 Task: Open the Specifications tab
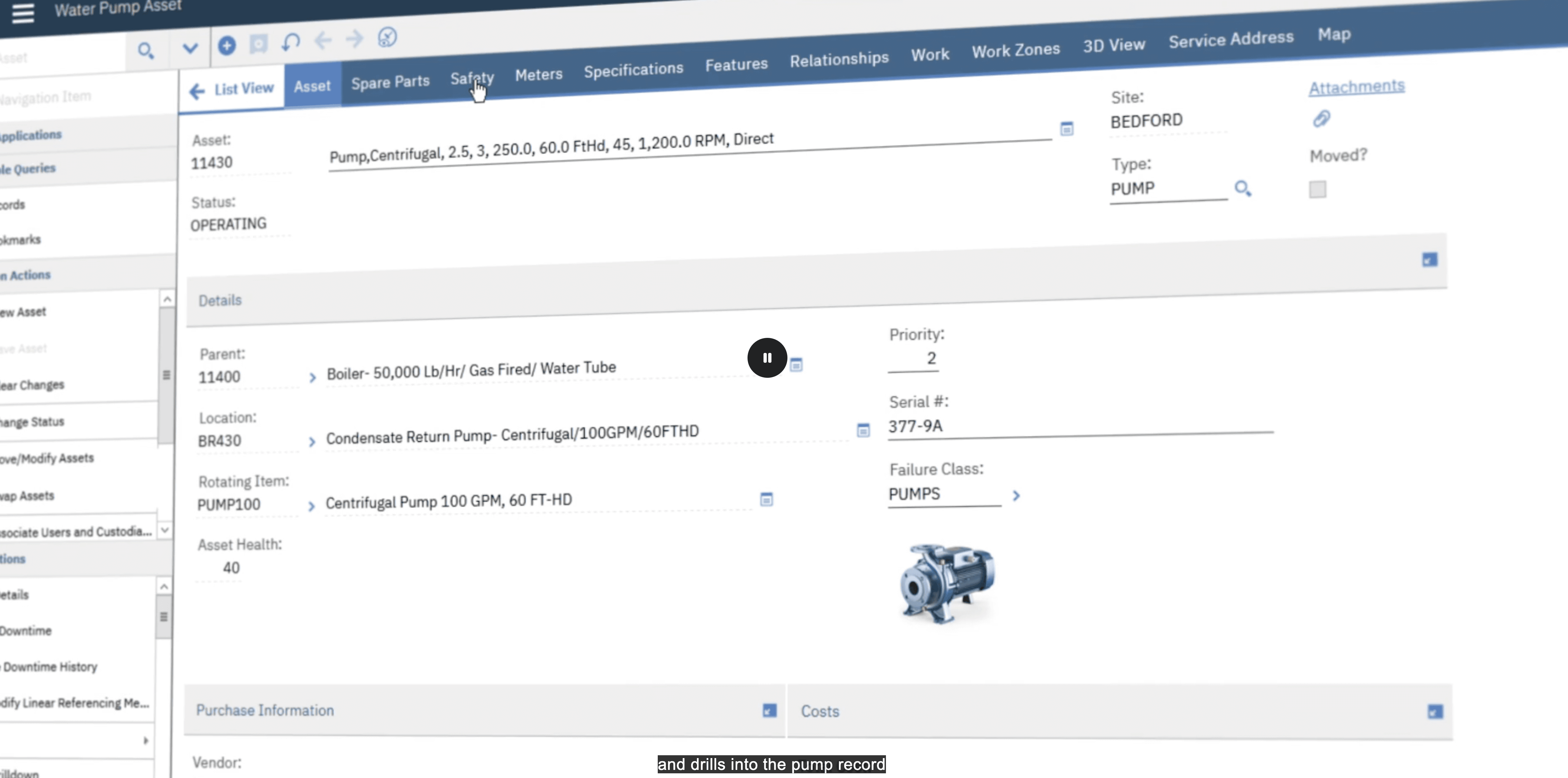click(633, 70)
